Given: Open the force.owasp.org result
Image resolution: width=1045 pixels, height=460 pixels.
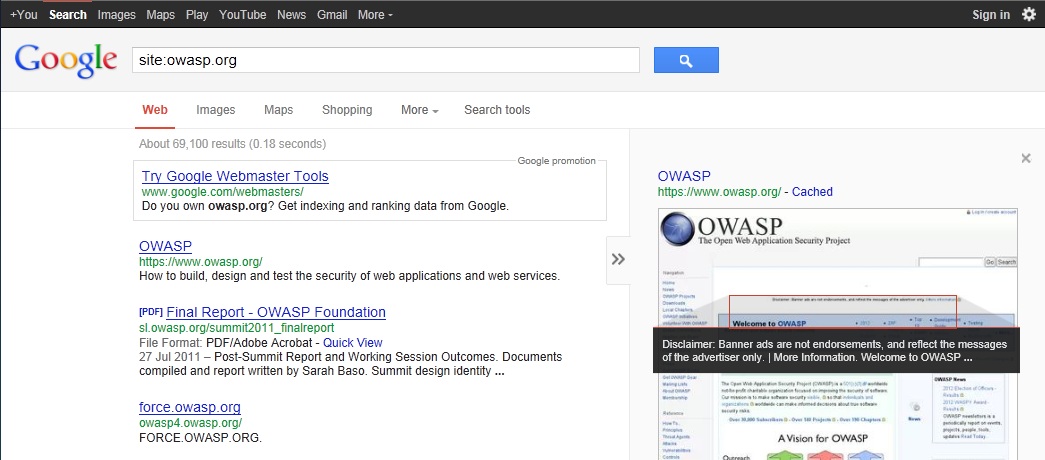Looking at the screenshot, I should (x=189, y=408).
